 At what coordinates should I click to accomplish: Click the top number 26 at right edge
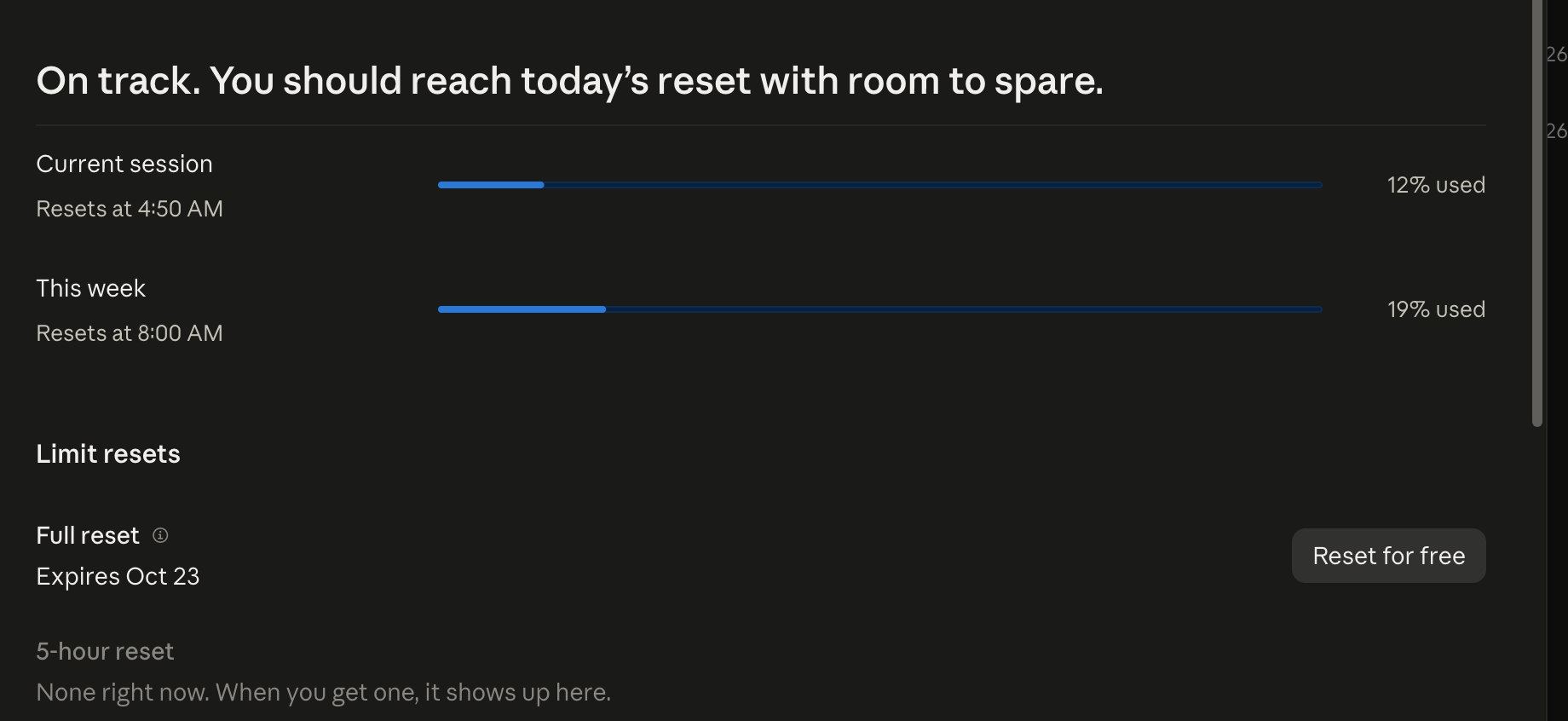pyautogui.click(x=1557, y=55)
